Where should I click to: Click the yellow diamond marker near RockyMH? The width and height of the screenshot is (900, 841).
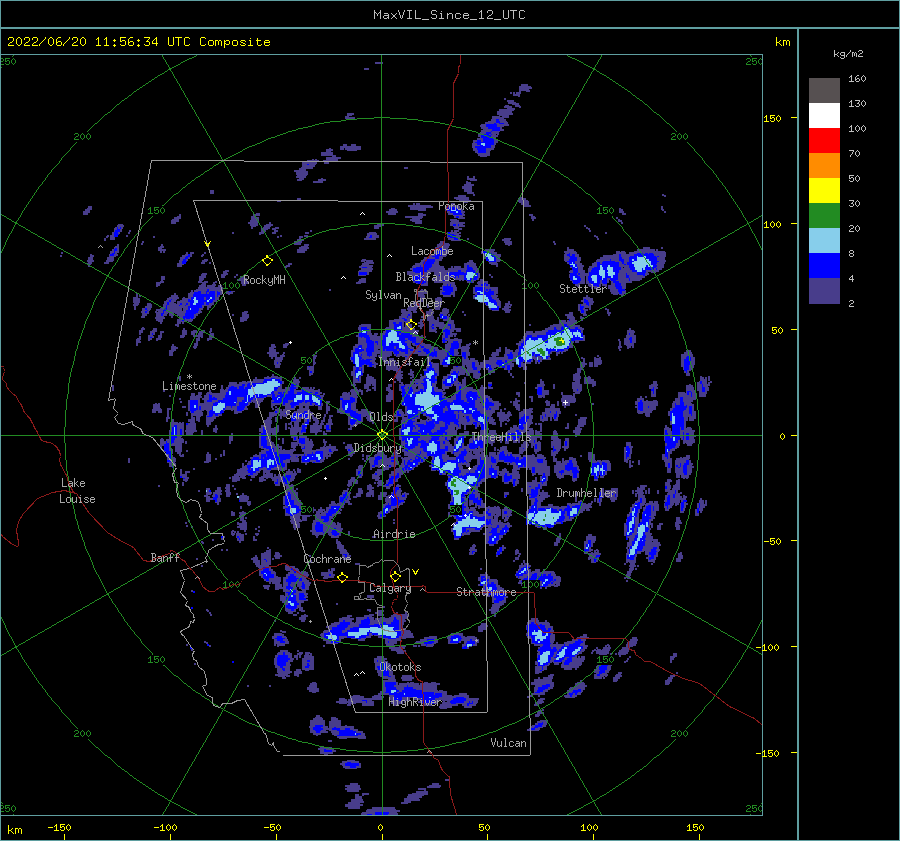(x=267, y=261)
